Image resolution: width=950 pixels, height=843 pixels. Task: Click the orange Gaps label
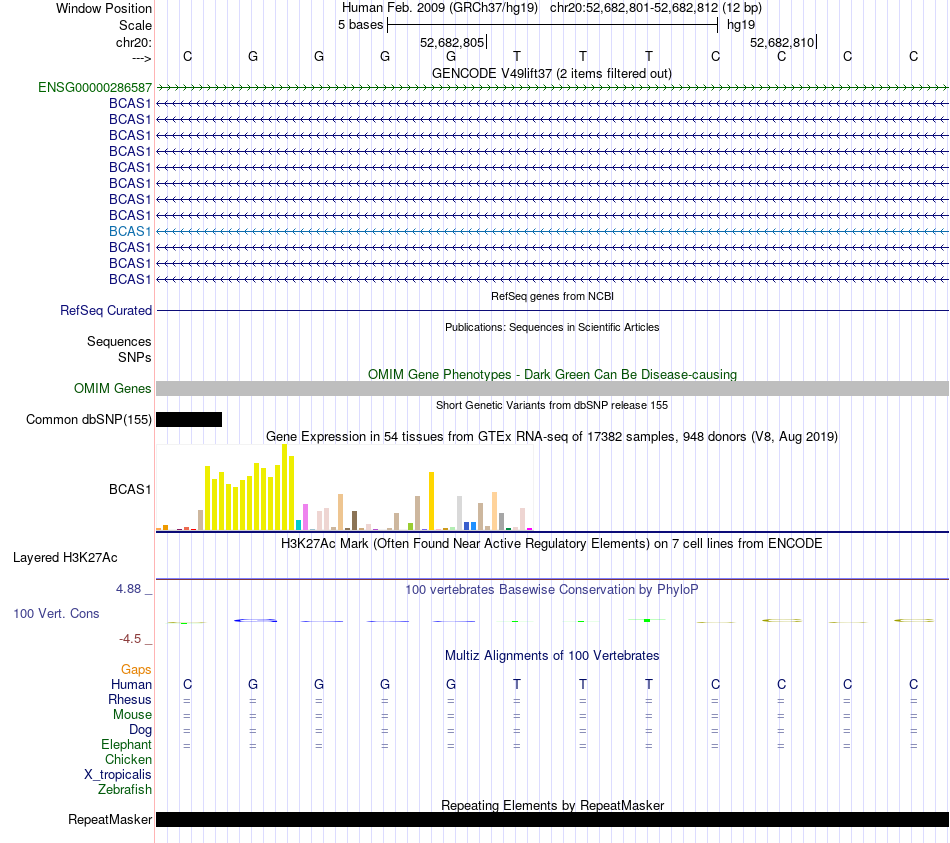pos(136,669)
